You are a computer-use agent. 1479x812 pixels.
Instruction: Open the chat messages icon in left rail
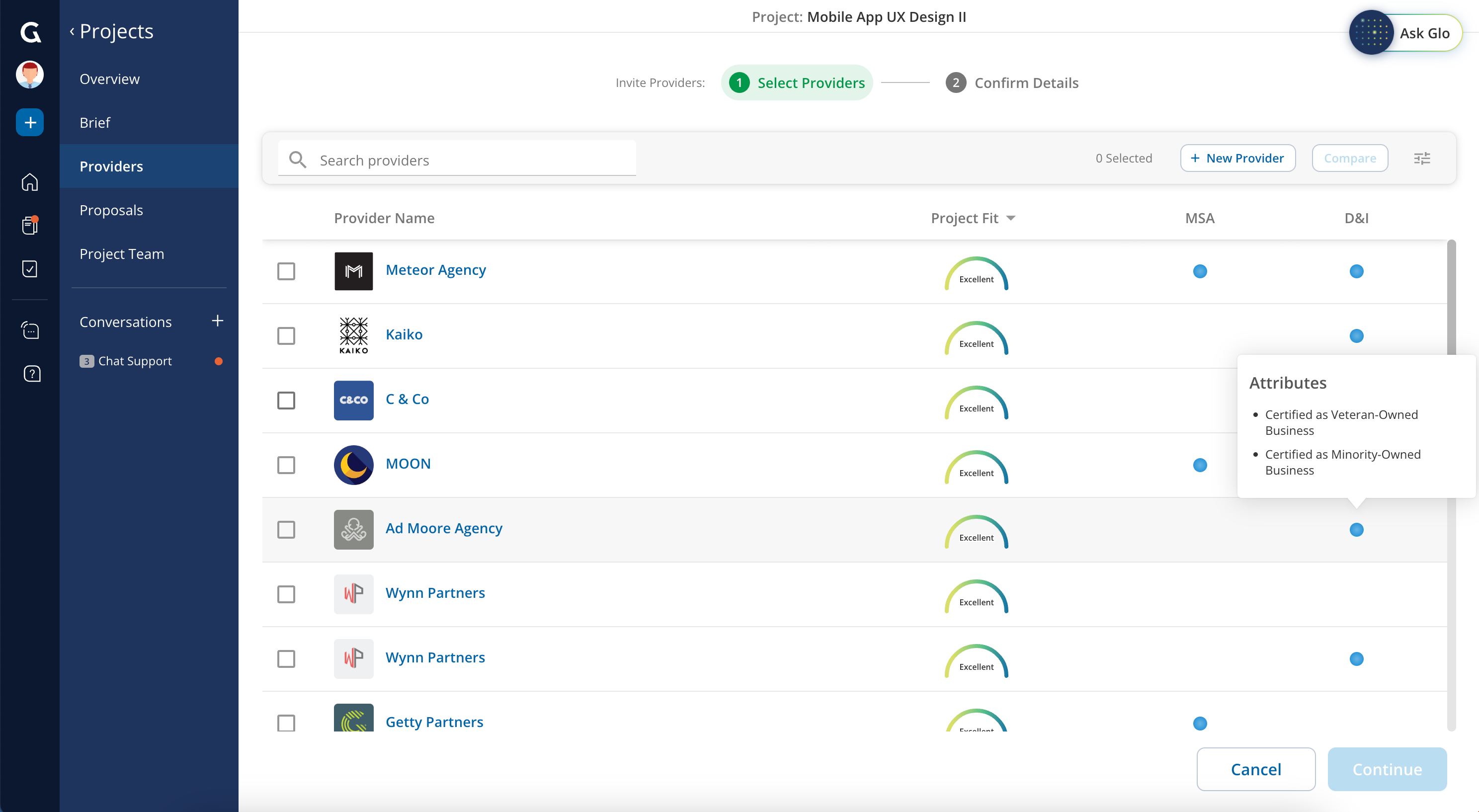(x=30, y=330)
